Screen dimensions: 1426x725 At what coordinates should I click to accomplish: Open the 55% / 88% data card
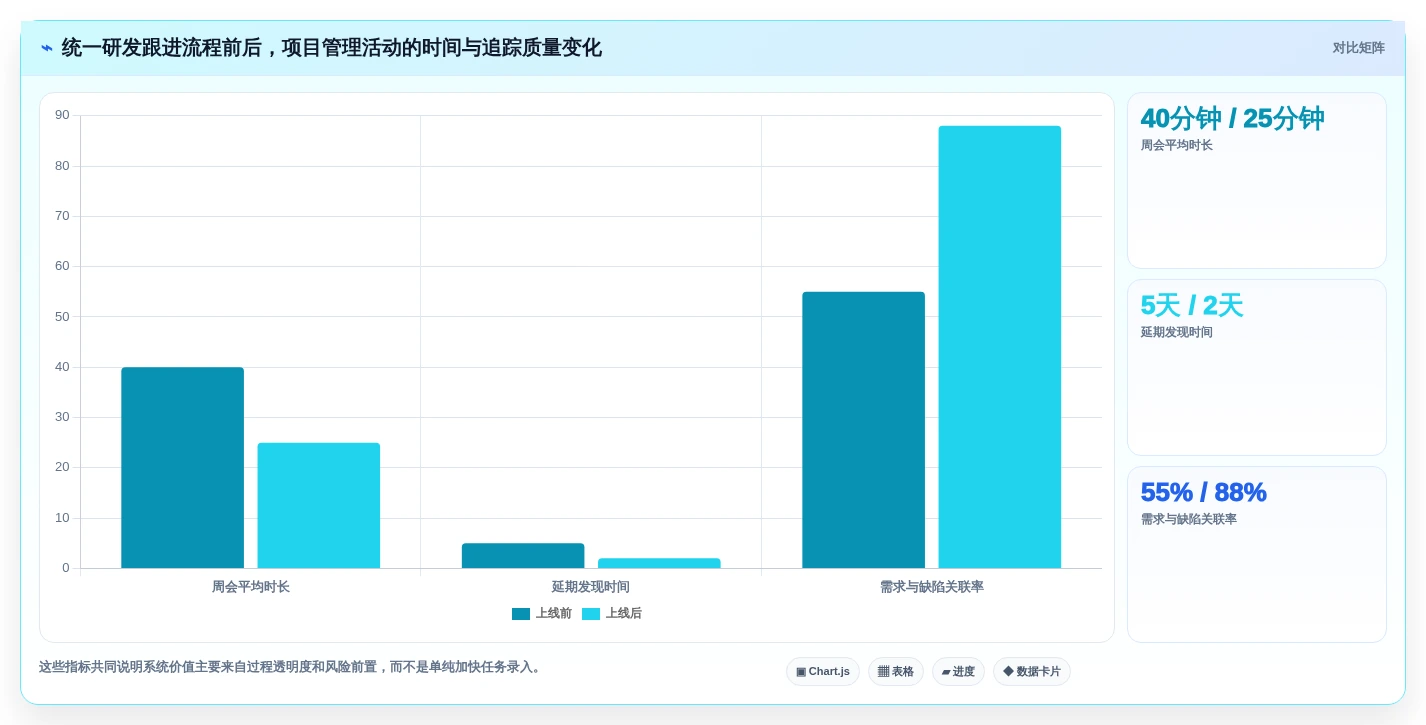pyautogui.click(x=1257, y=554)
